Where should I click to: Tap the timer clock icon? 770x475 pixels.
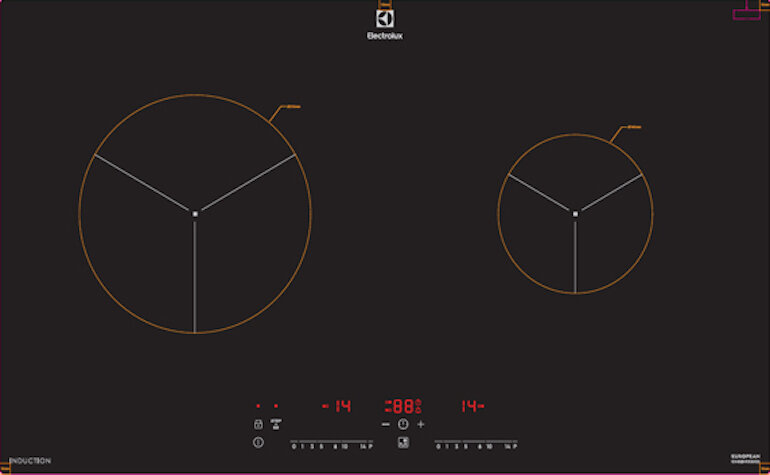[403, 424]
